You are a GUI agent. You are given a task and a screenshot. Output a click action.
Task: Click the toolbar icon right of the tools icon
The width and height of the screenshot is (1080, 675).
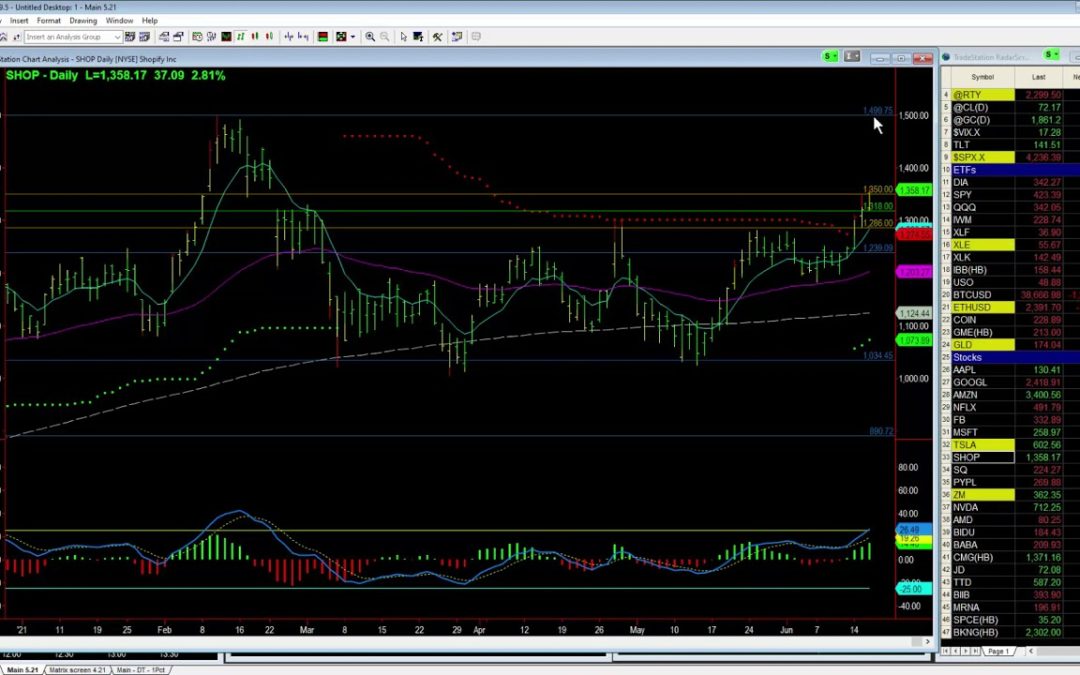[457, 37]
